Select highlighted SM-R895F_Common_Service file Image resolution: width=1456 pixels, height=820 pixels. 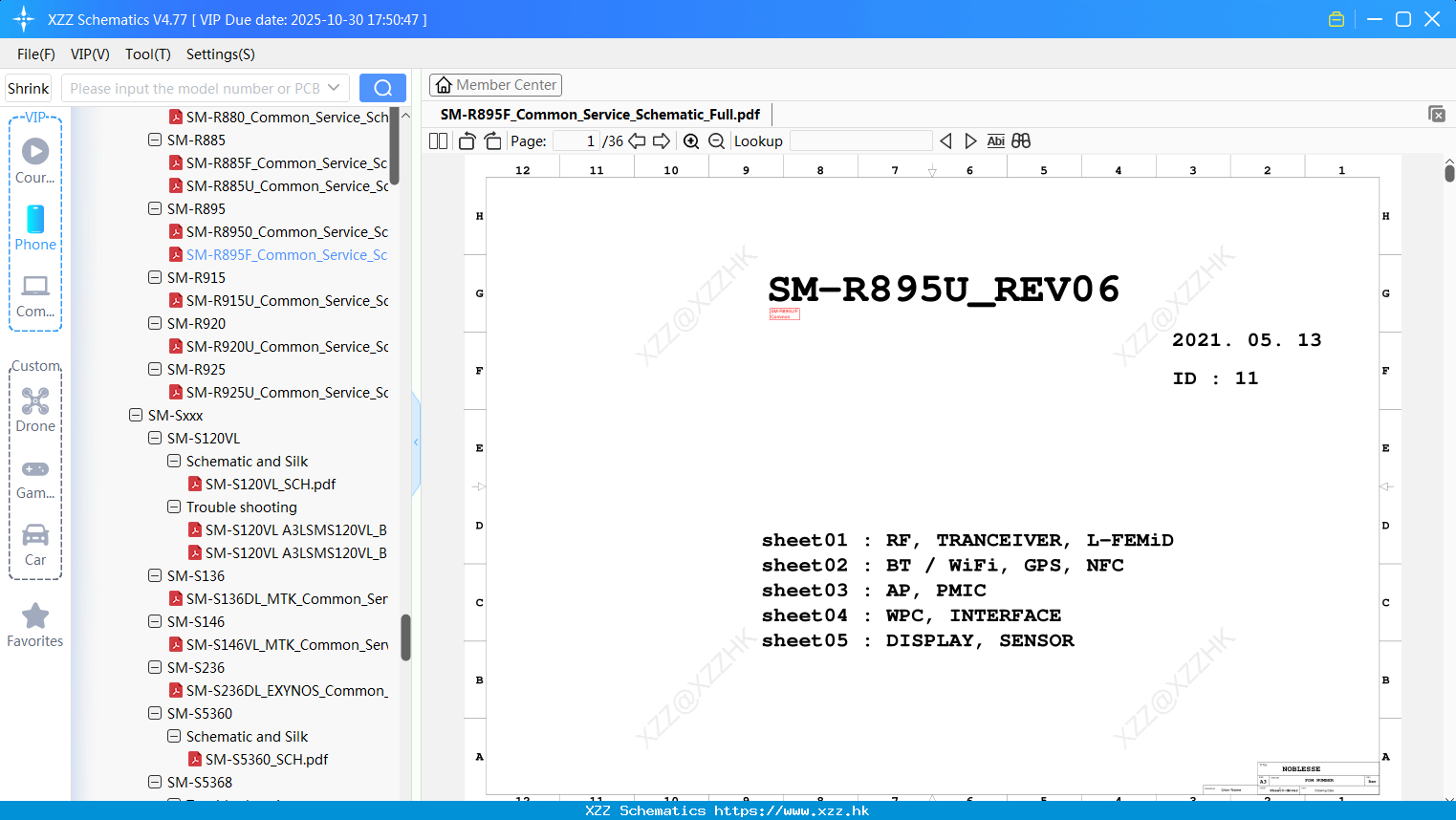tap(278, 254)
